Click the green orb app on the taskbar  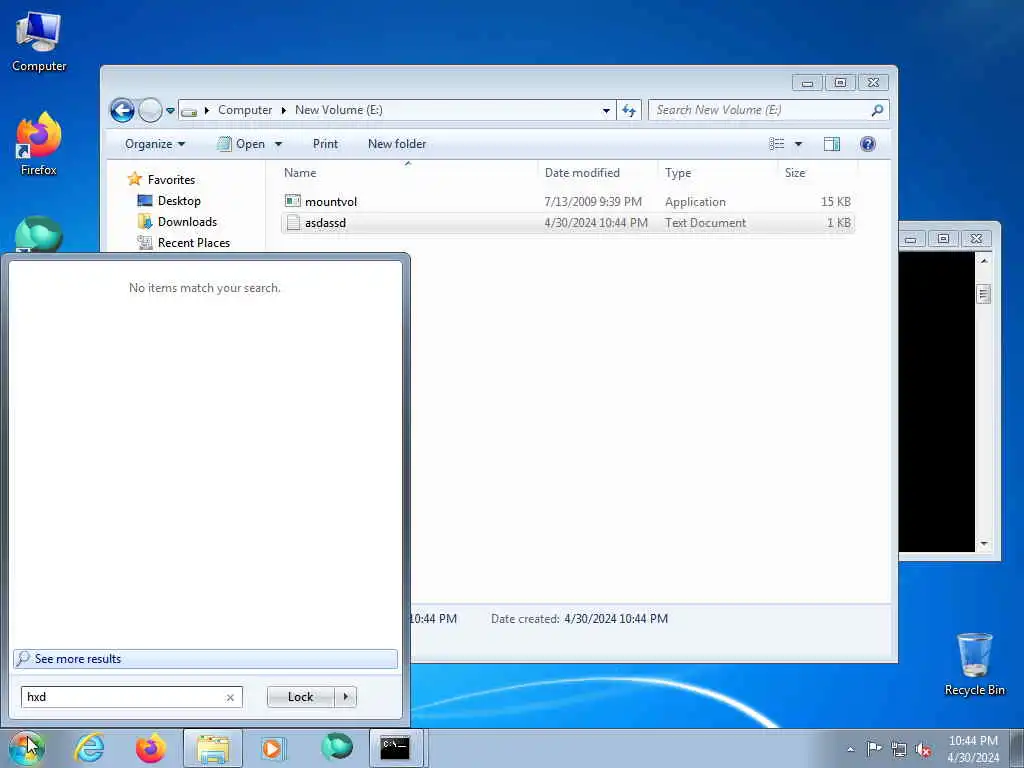(x=337, y=748)
